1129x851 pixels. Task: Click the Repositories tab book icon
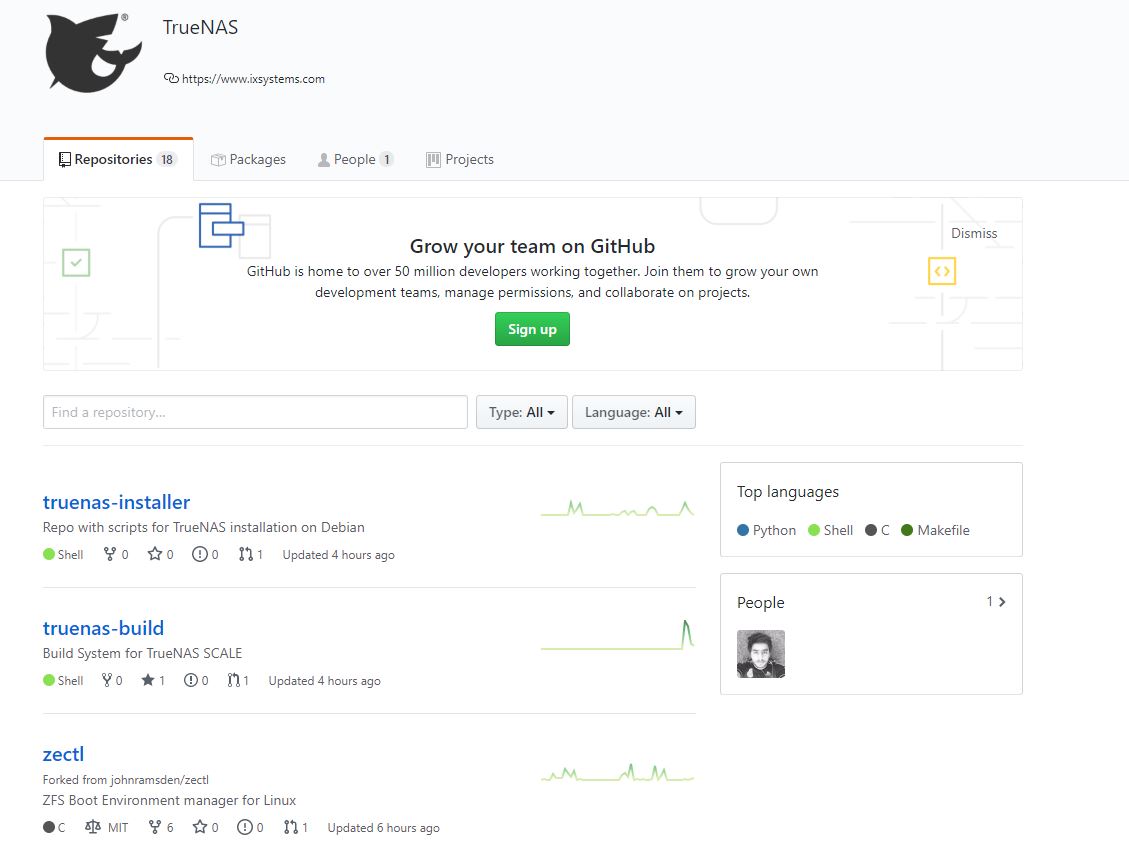(x=65, y=159)
